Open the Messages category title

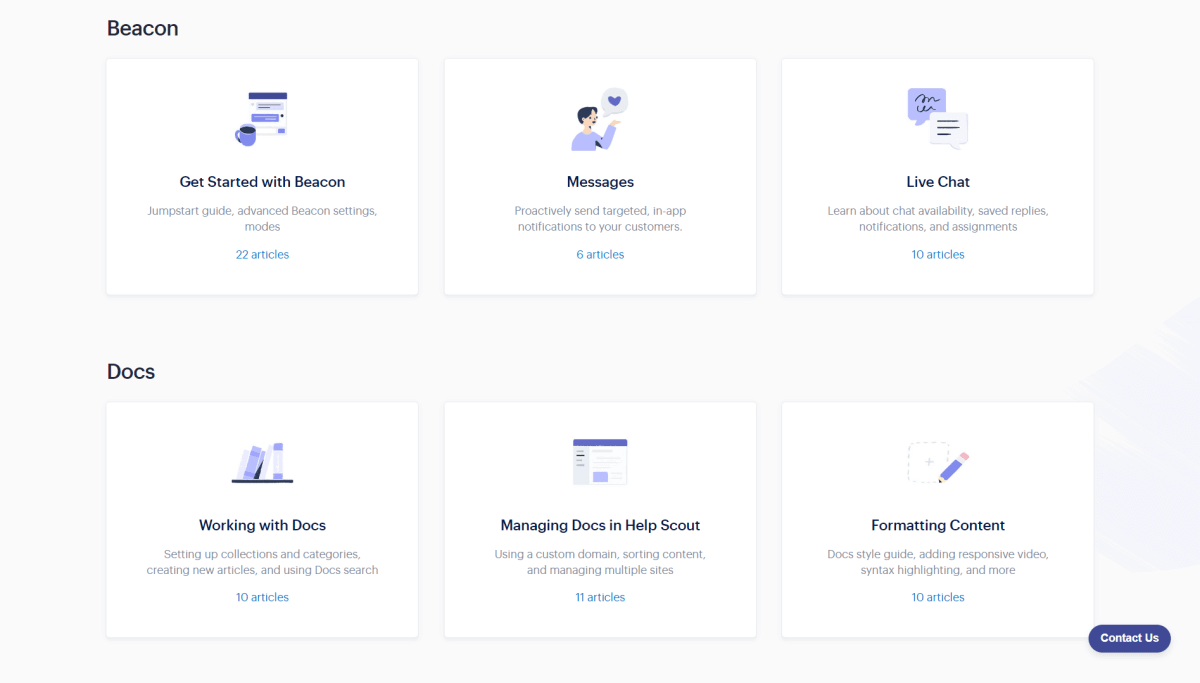coord(600,182)
